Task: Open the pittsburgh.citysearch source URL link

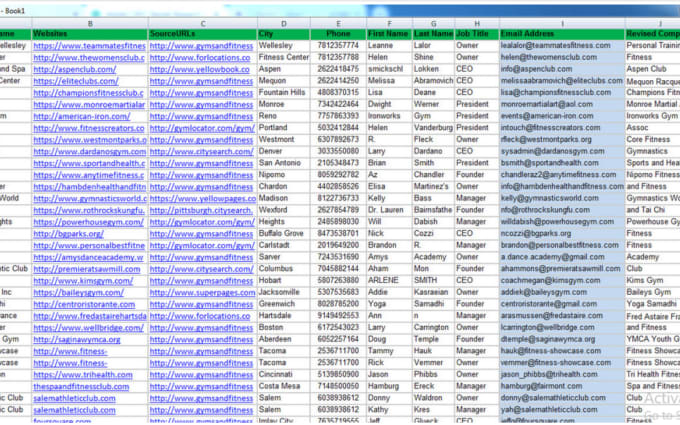Action: pyautogui.click(x=201, y=210)
